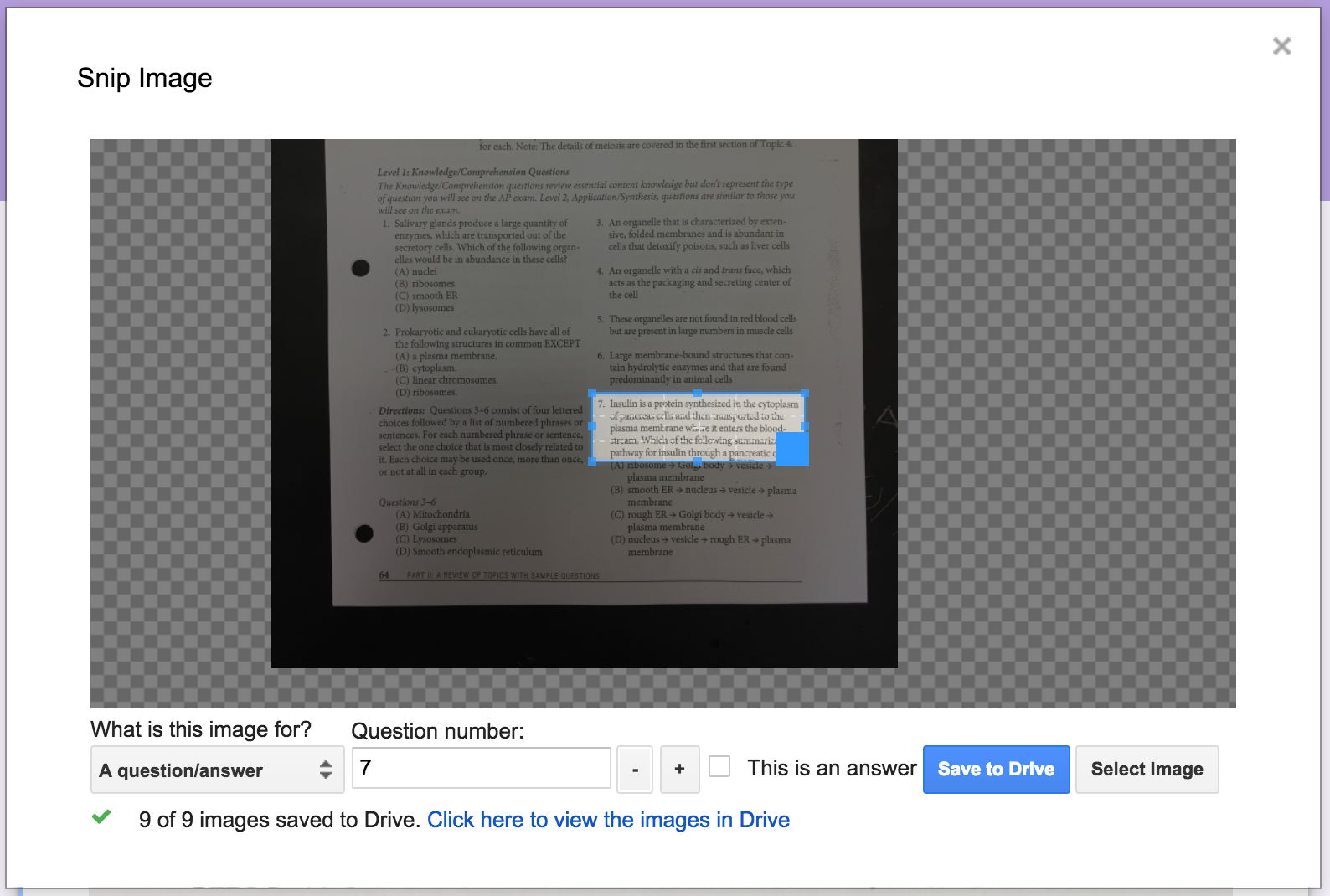Click the 'What is this image for?' label
Screen dimensions: 1330x896
(201, 729)
